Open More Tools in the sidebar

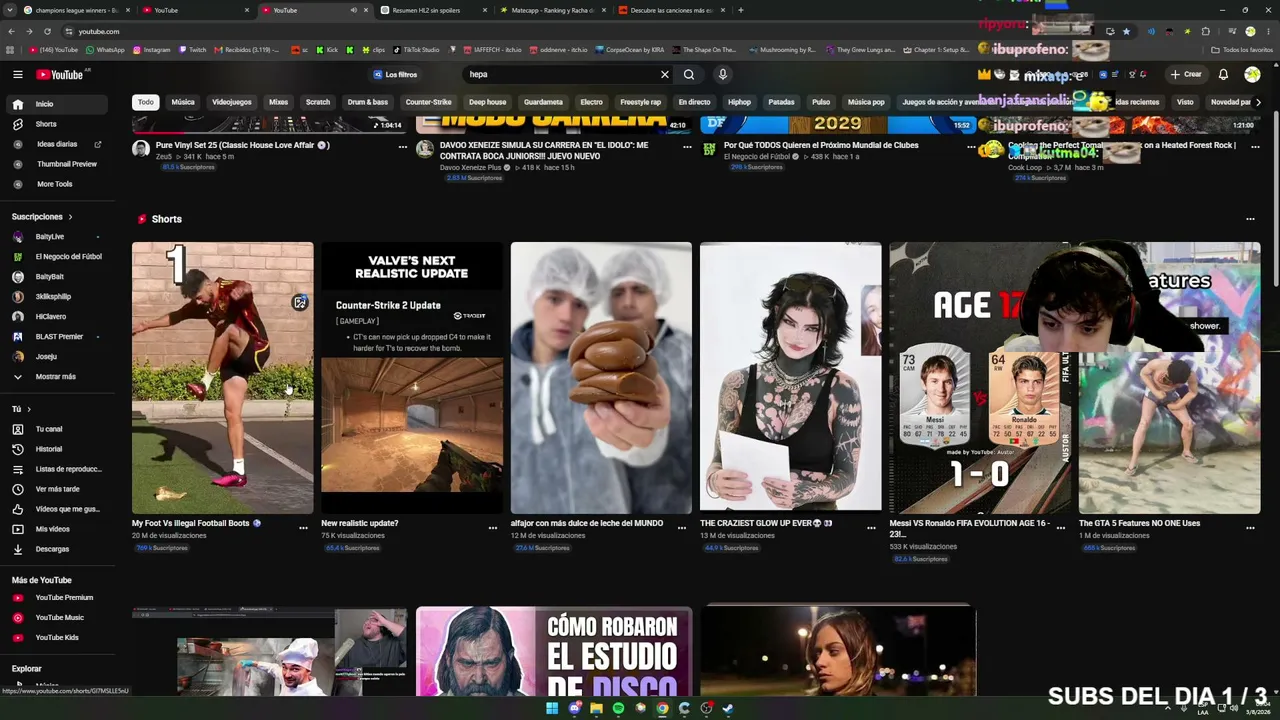click(57, 184)
